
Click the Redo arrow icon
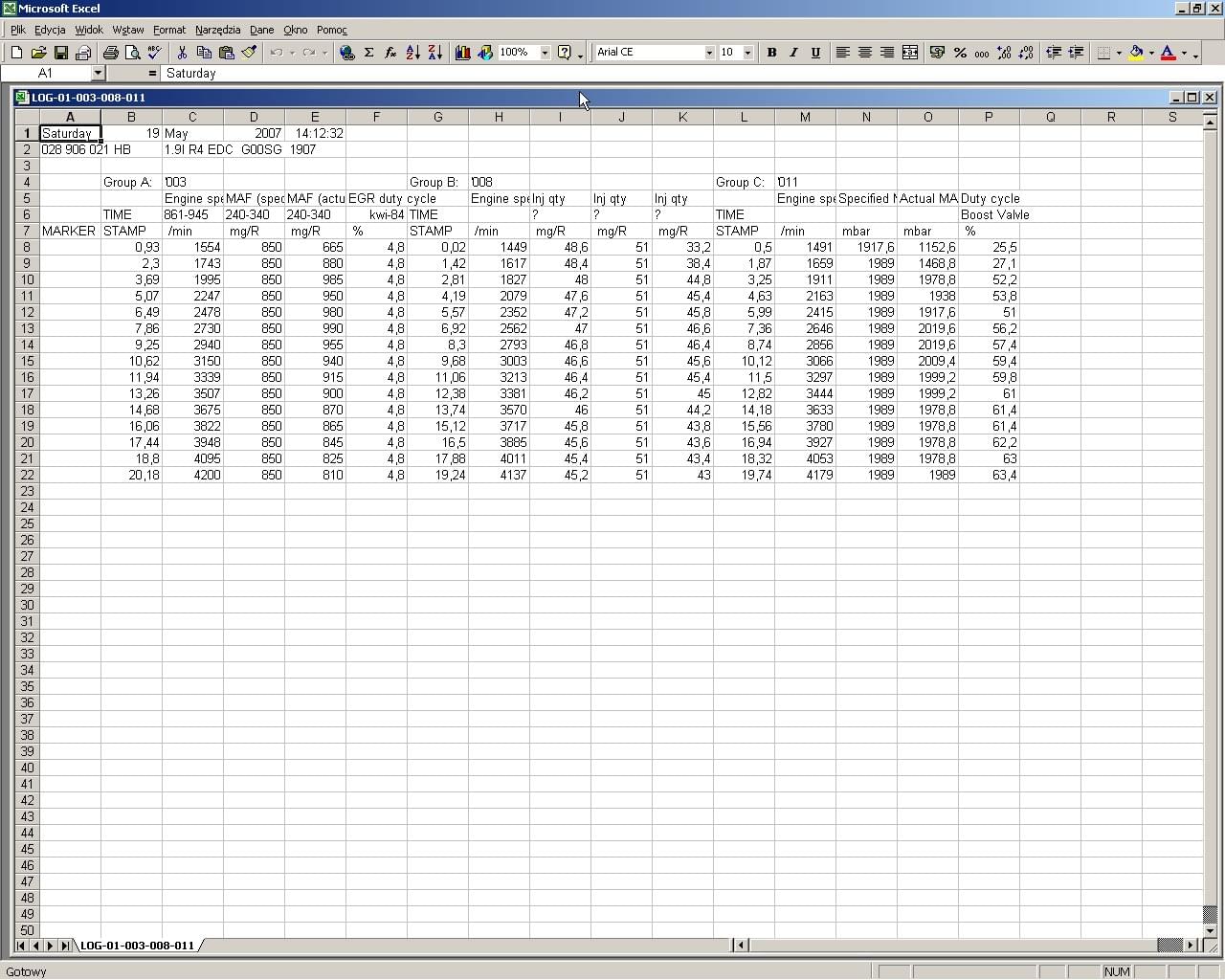[308, 53]
